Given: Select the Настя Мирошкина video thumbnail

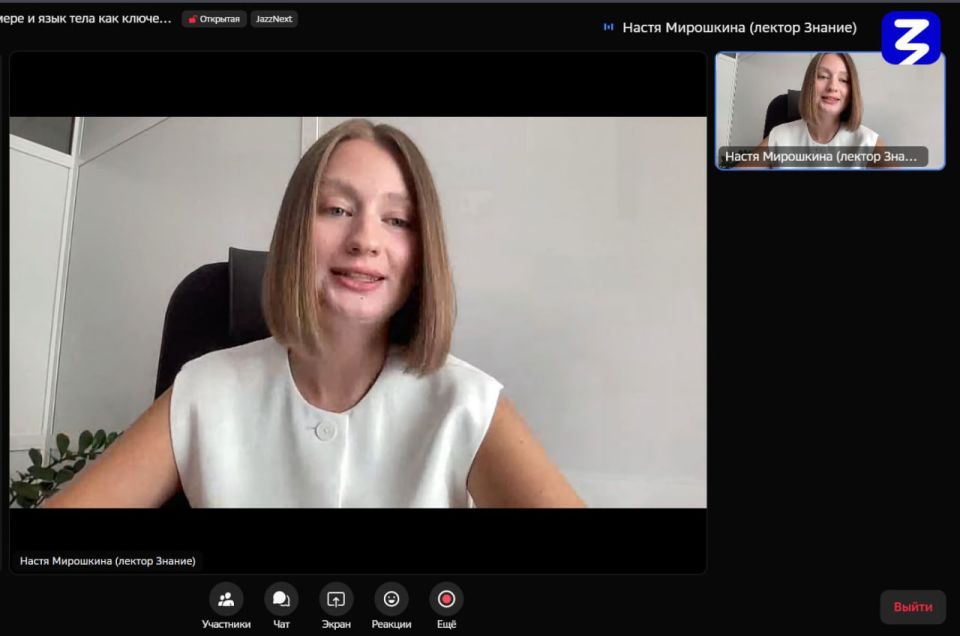Looking at the screenshot, I should click(830, 110).
